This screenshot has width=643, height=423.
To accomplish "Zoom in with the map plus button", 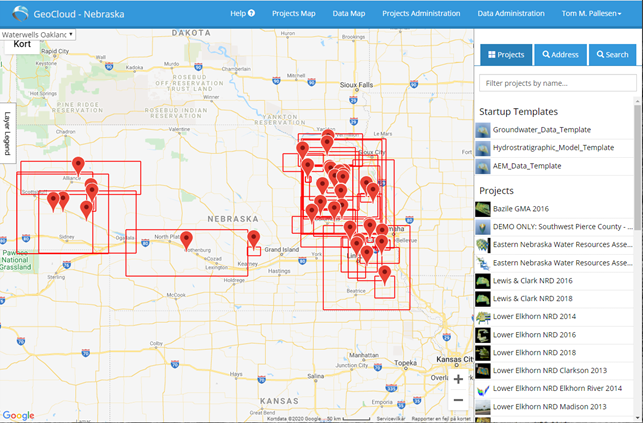I will (458, 379).
